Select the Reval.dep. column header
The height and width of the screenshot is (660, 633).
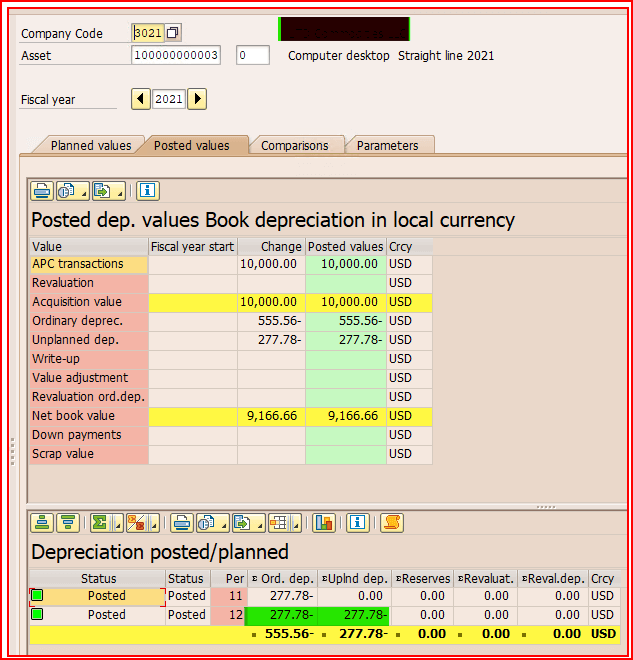pyautogui.click(x=553, y=579)
